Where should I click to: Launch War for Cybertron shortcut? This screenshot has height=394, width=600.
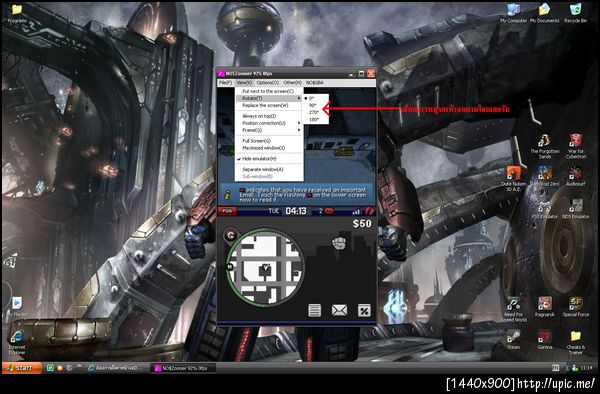[x=576, y=147]
